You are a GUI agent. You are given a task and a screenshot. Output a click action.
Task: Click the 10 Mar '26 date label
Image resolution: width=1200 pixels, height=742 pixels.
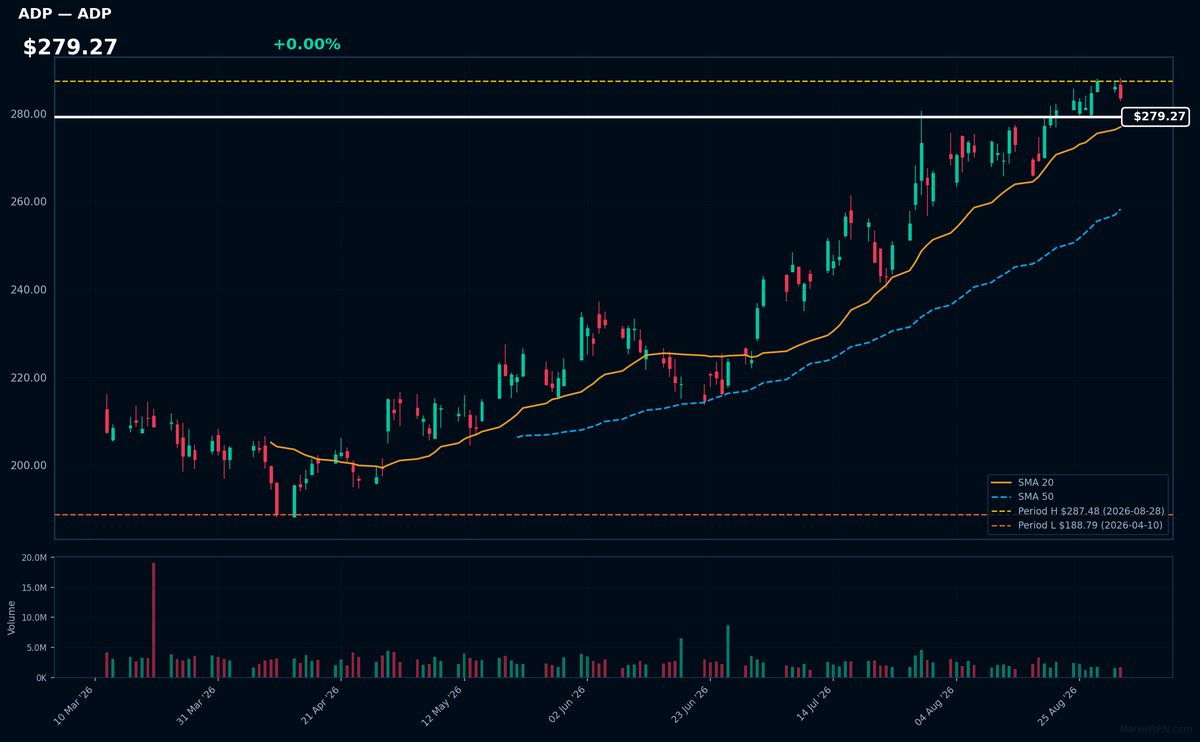[x=73, y=704]
